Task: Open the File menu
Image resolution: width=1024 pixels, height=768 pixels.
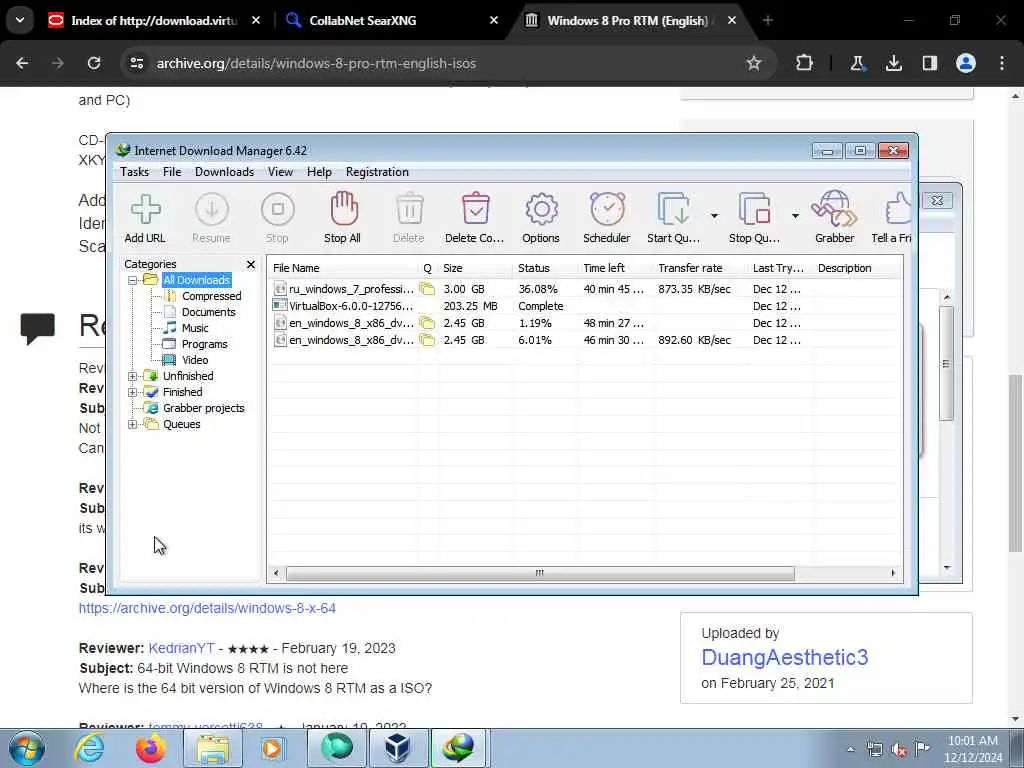Action: point(172,172)
